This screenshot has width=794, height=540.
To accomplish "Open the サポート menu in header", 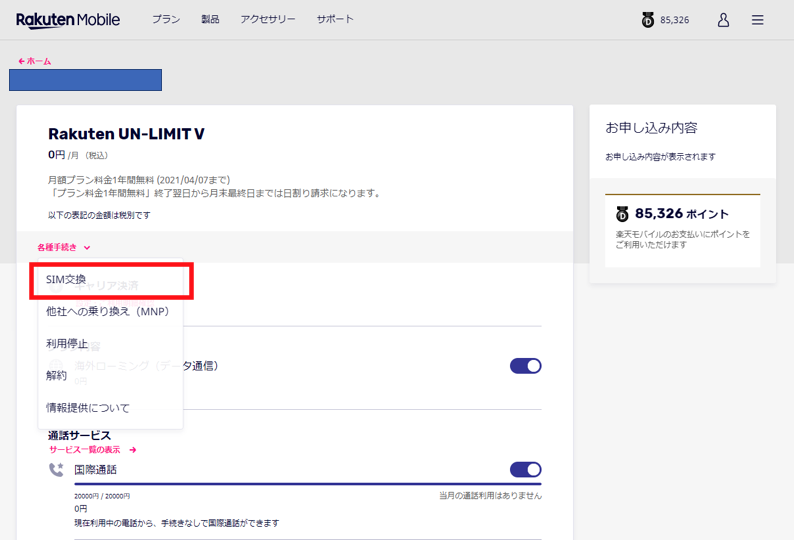I will tap(335, 19).
